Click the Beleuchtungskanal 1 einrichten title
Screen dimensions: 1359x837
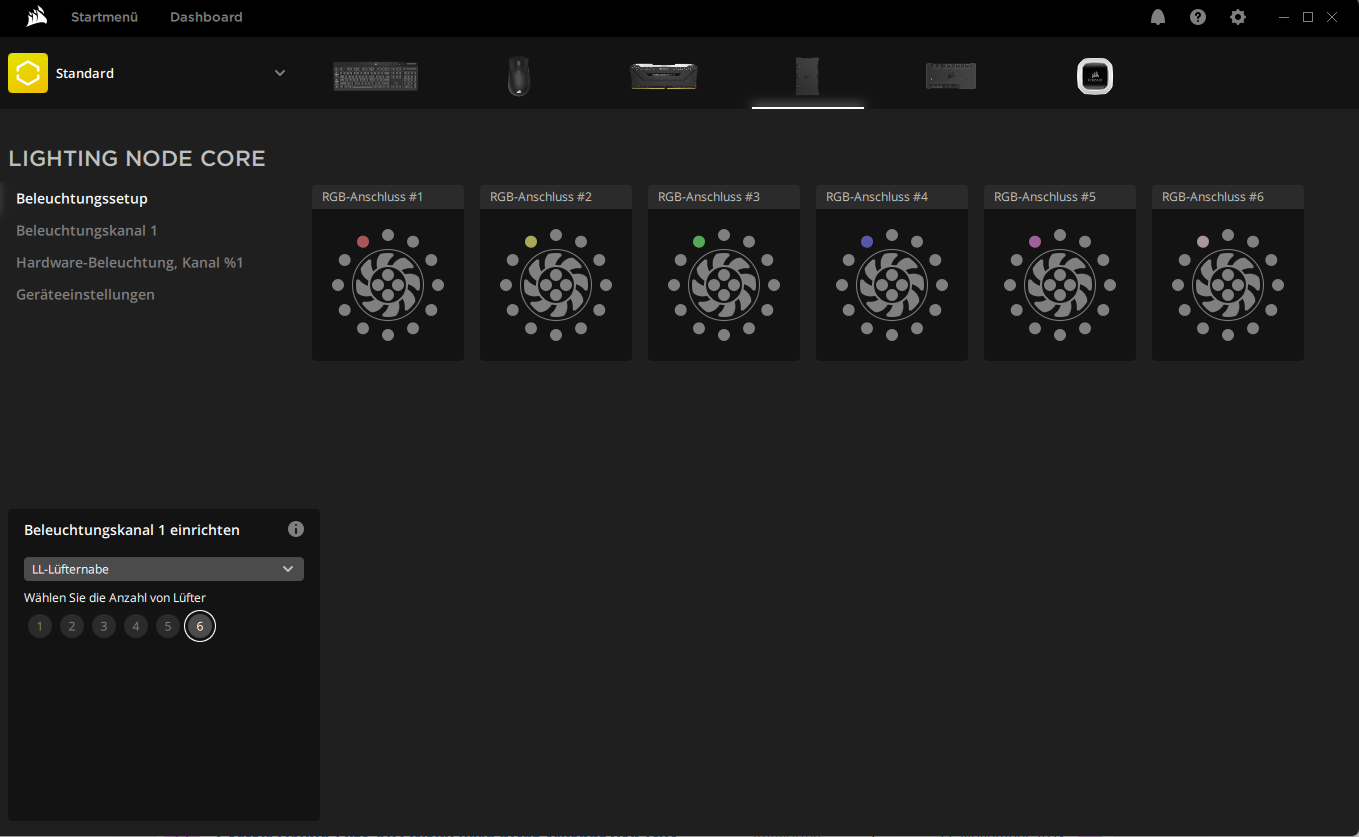click(132, 530)
